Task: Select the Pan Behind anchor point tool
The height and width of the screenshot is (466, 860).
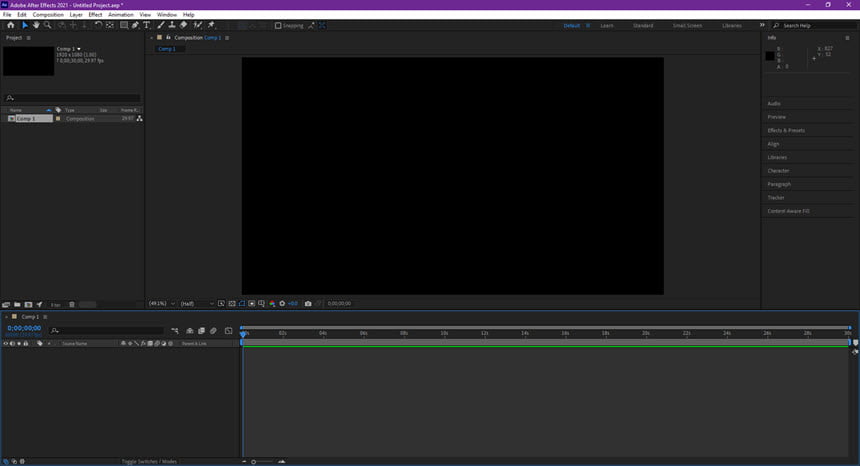Action: tap(110, 25)
